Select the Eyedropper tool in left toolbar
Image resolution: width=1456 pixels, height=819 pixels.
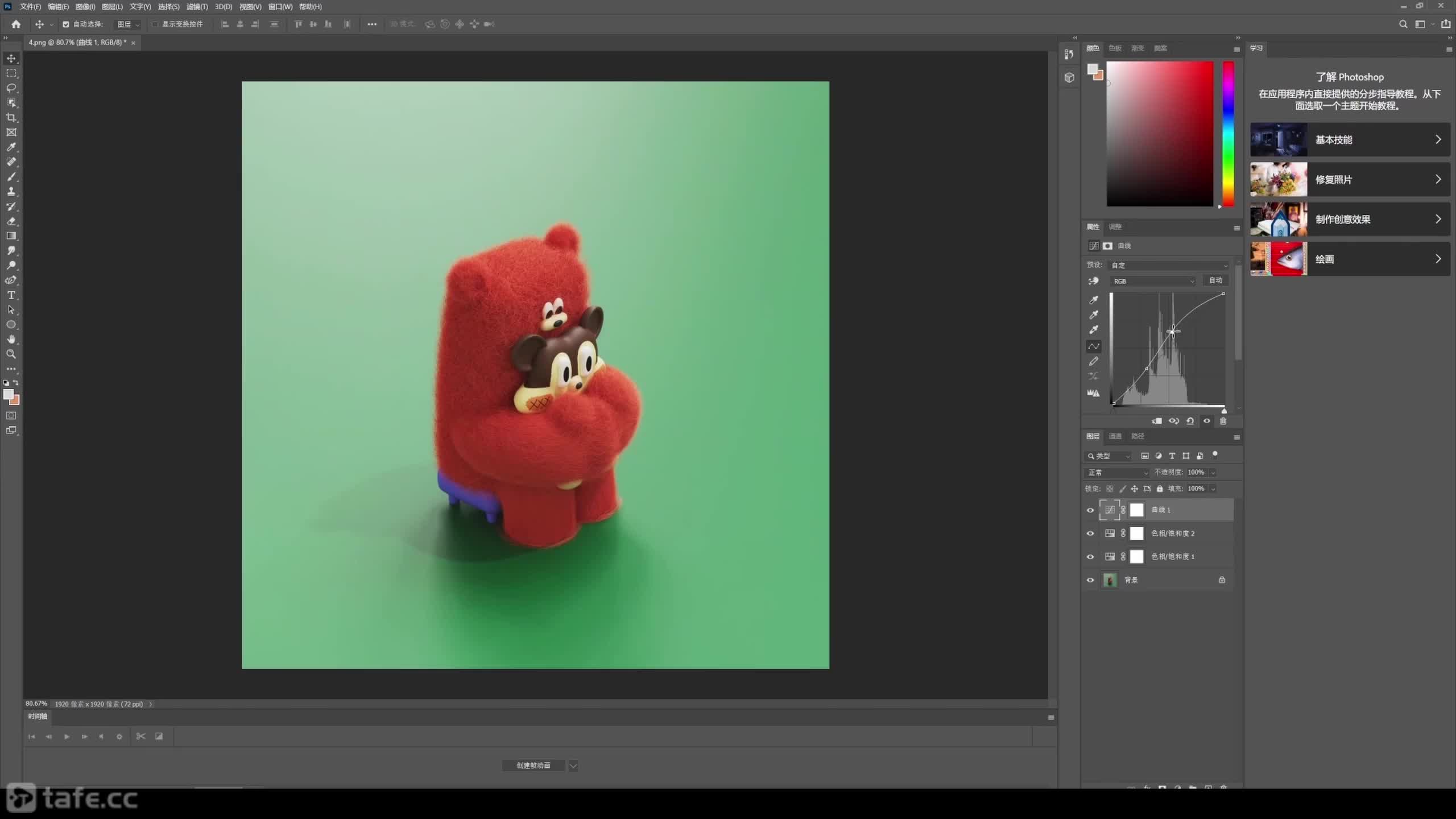click(x=11, y=147)
